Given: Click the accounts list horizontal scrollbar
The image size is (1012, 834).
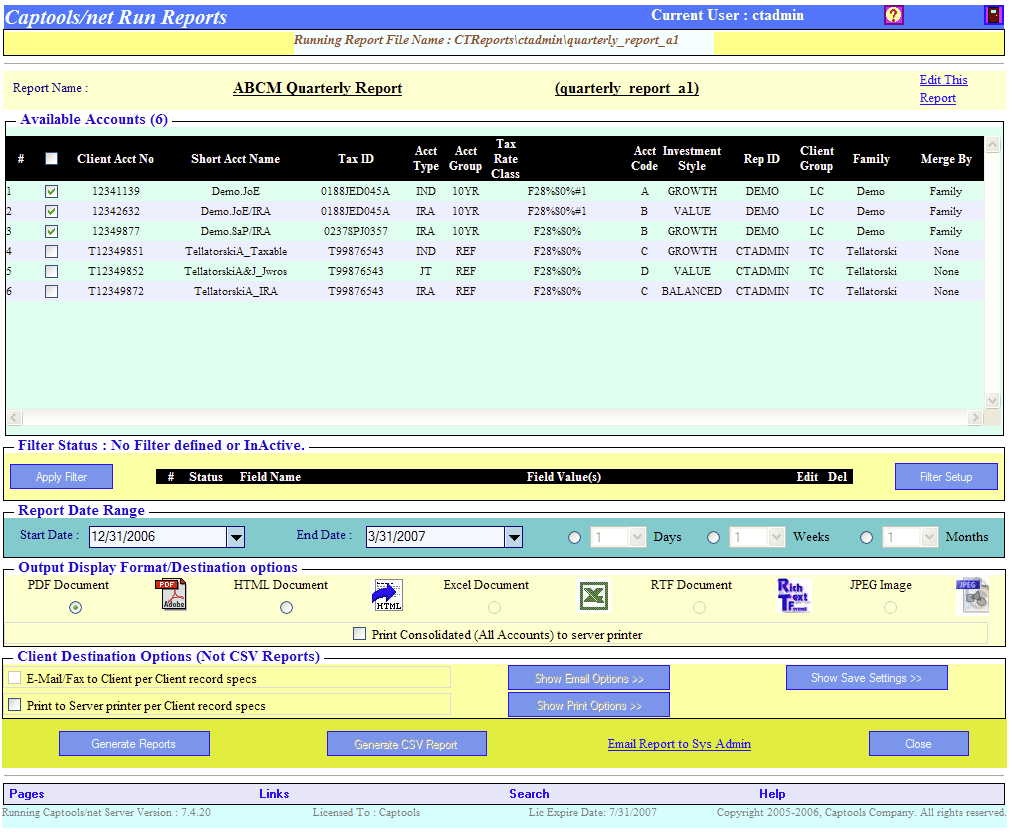Looking at the screenshot, I should click(495, 417).
